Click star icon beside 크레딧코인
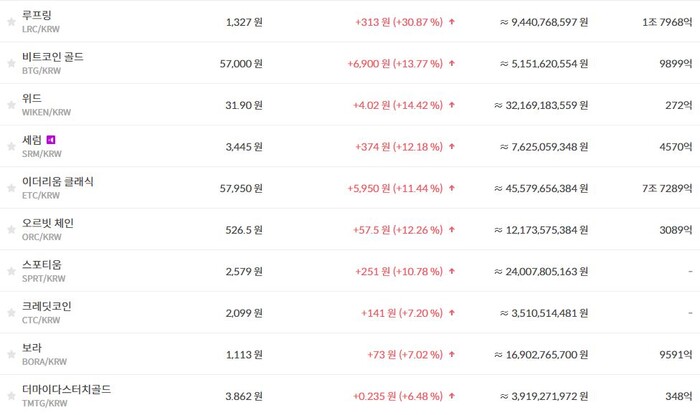700x415 pixels. click(x=11, y=312)
